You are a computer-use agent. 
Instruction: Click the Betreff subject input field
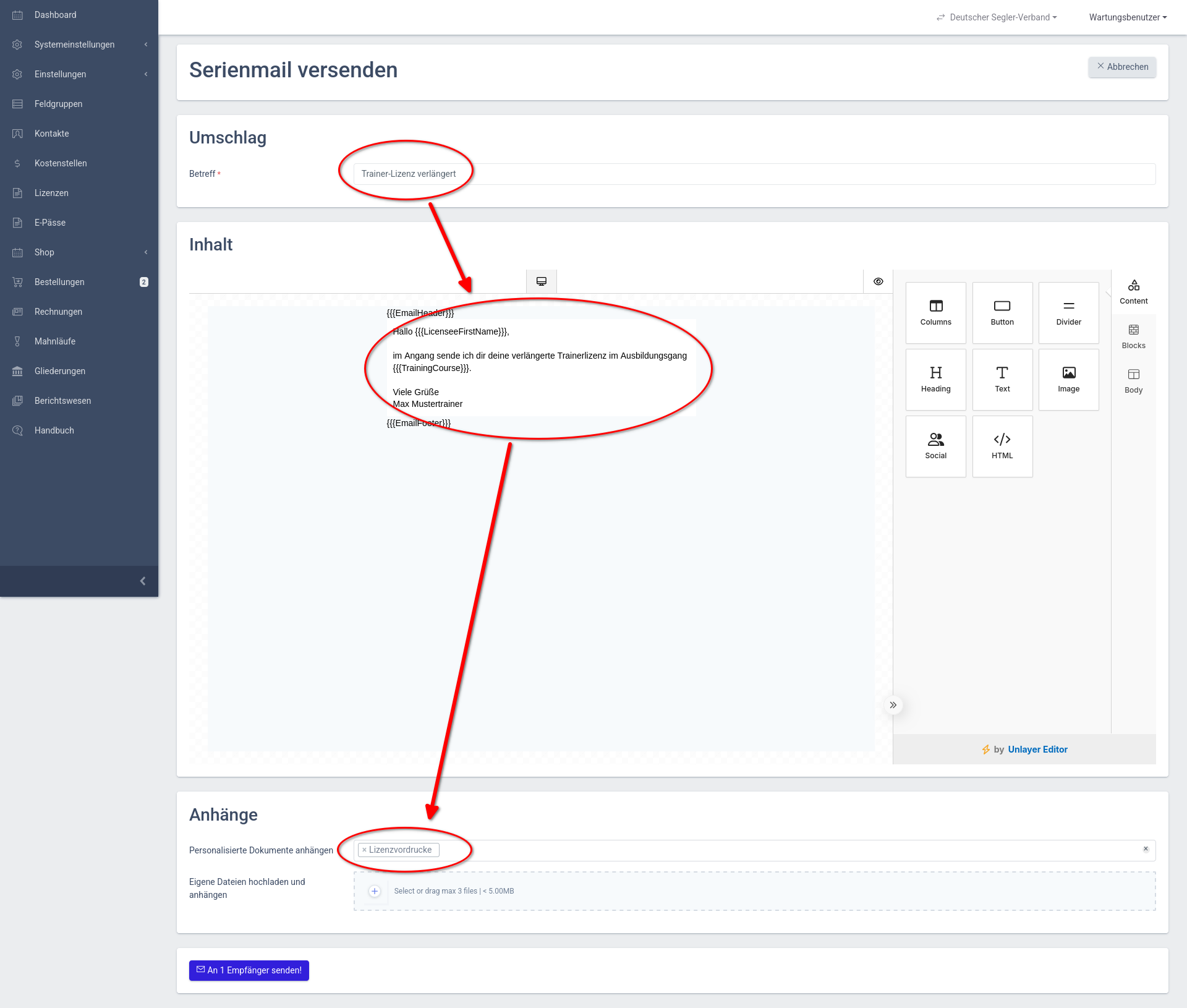pyautogui.click(x=754, y=174)
